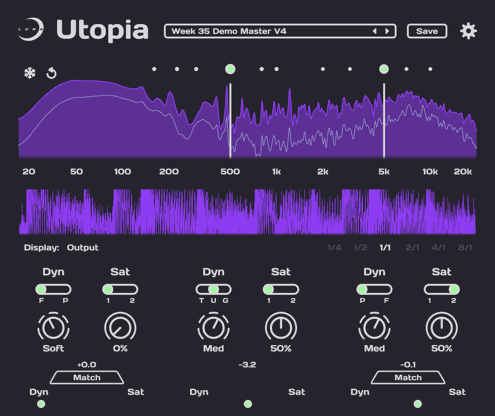Click the high band Match button
This screenshot has height=416, width=495.
[x=408, y=377]
